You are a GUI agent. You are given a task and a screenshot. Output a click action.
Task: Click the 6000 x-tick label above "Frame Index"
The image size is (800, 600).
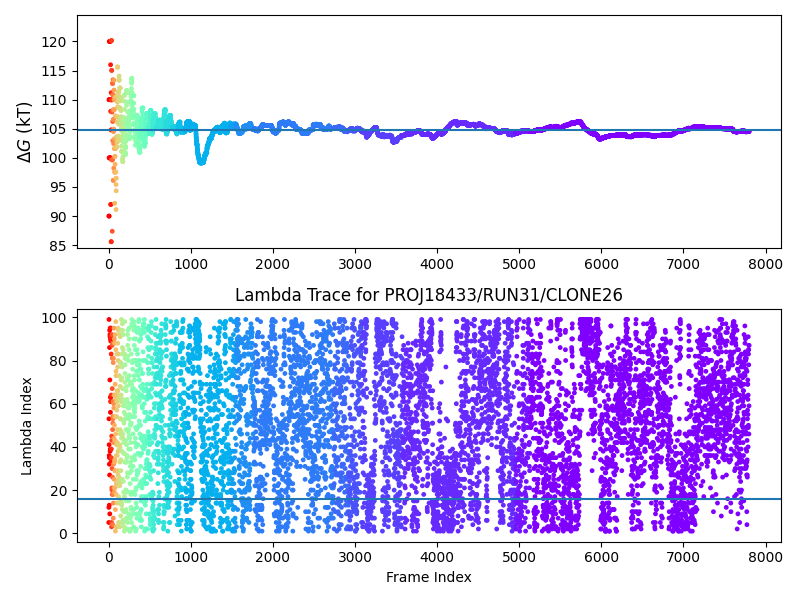pos(602,557)
